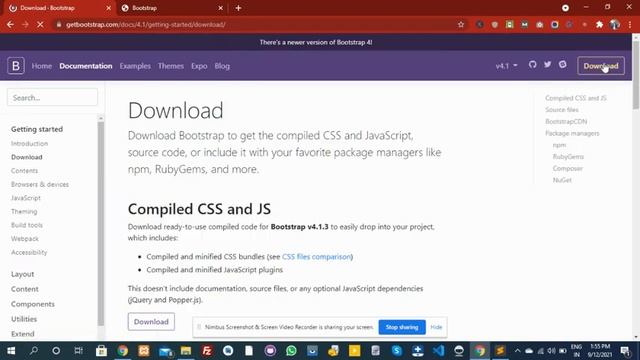Go to Home in navbar
This screenshot has height=360, width=640.
tap(42, 66)
